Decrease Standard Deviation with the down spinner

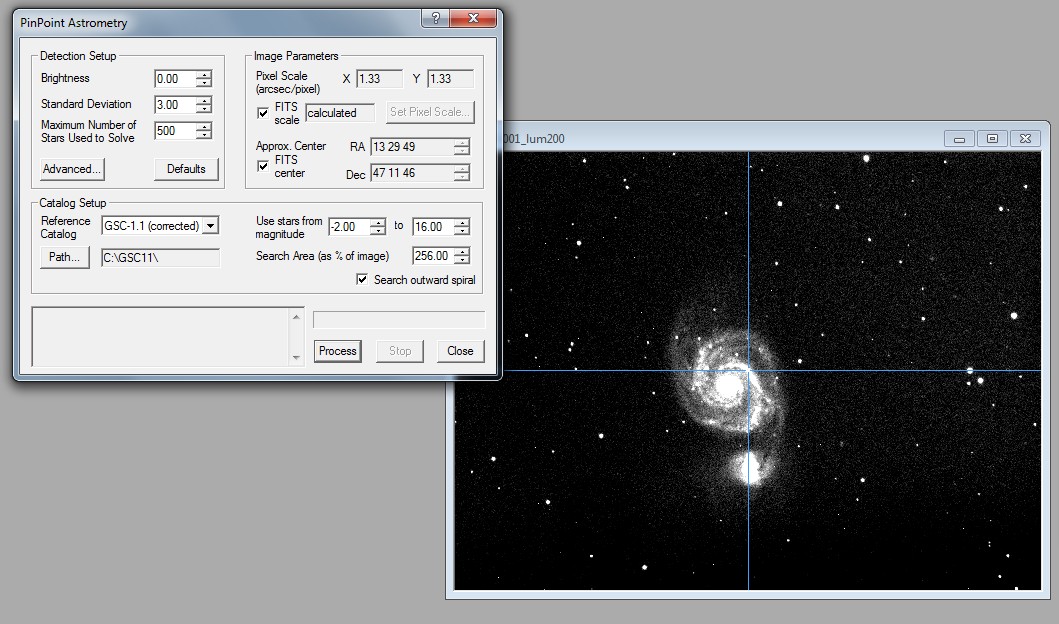(x=204, y=109)
